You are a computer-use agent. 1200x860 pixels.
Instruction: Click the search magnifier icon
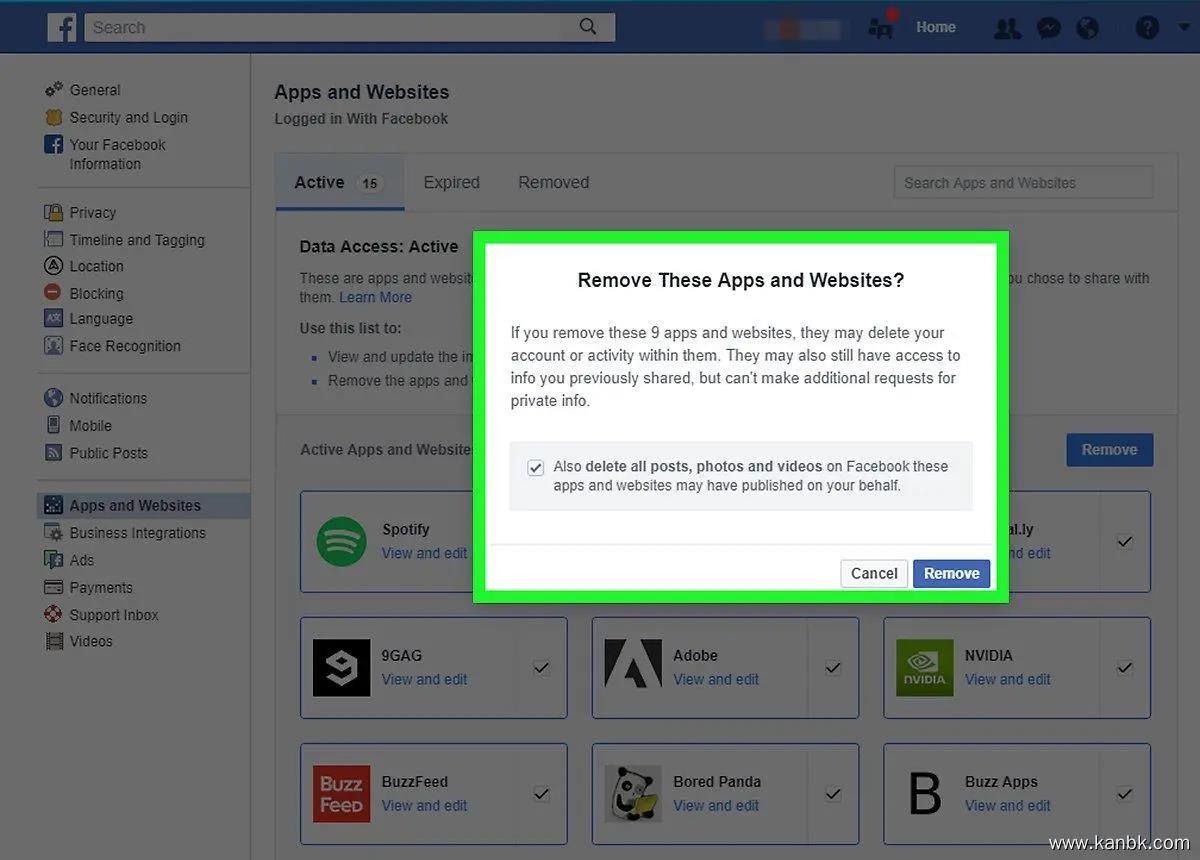click(589, 28)
